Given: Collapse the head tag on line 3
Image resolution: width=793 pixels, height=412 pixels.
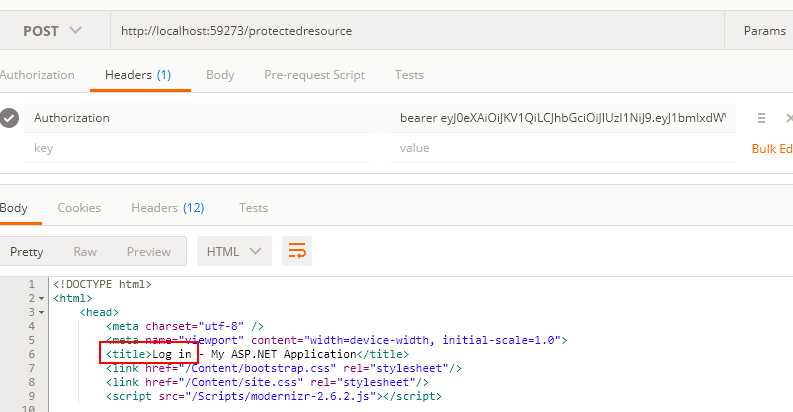Looking at the screenshot, I should [x=41, y=313].
